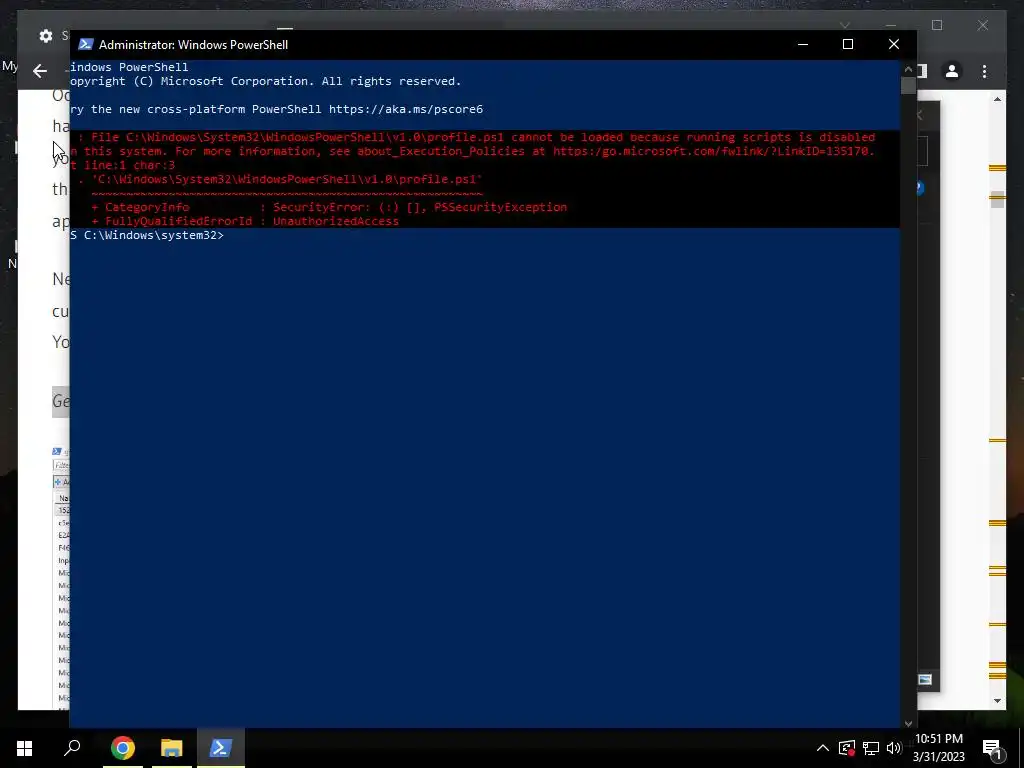1024x768 pixels.
Task: Click the https://aka.ms/pscore6 text in the console
Action: click(x=406, y=109)
